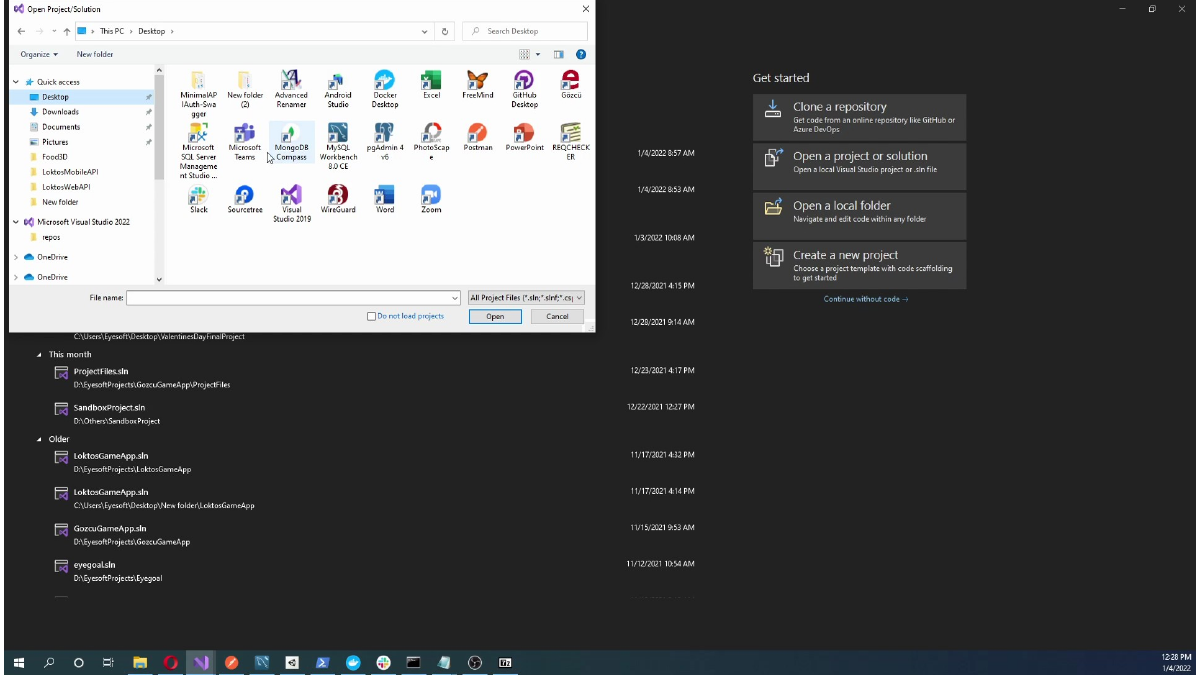1201x675 pixels.
Task: Click the New folder toolbar button
Action: (x=95, y=54)
